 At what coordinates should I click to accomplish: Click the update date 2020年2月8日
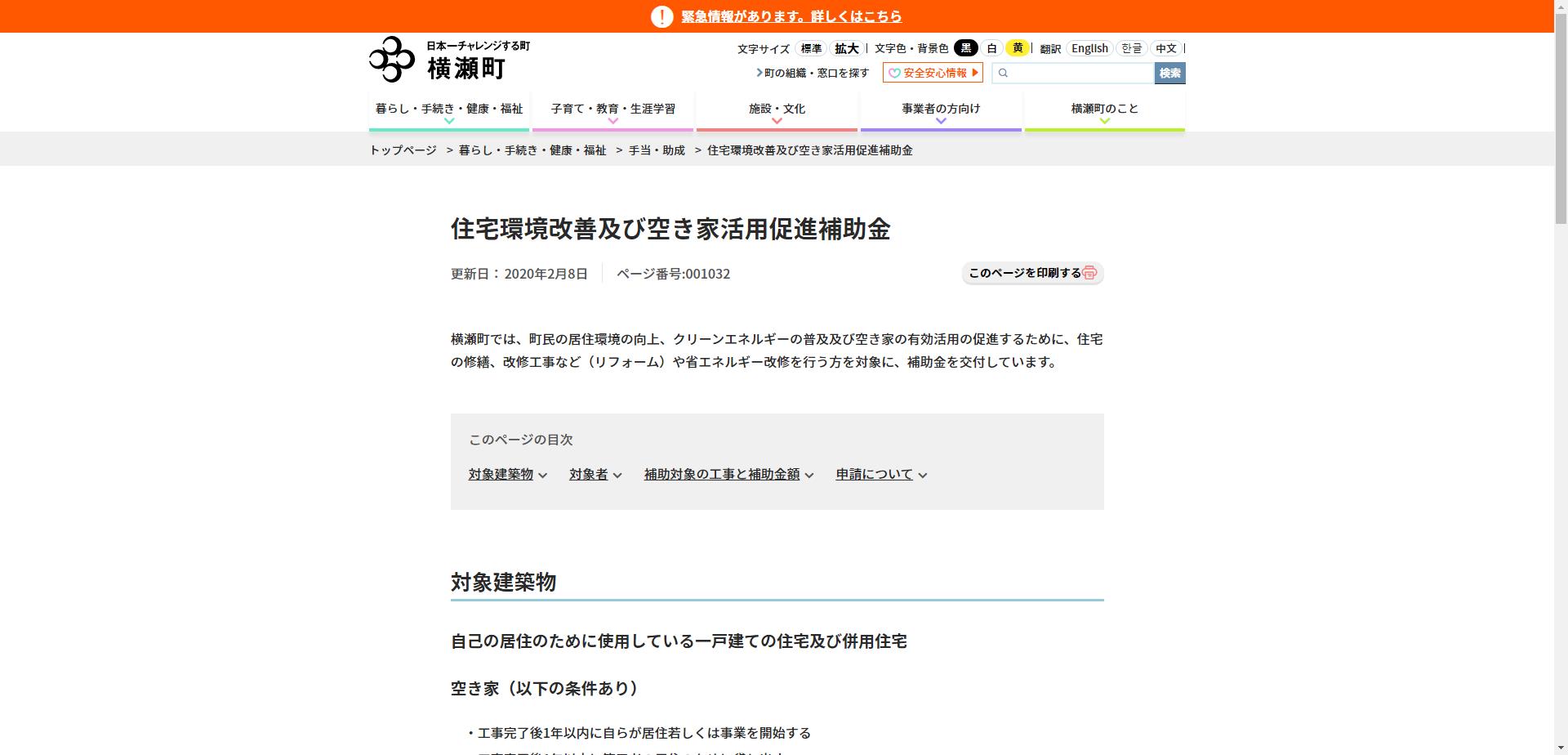coord(546,274)
